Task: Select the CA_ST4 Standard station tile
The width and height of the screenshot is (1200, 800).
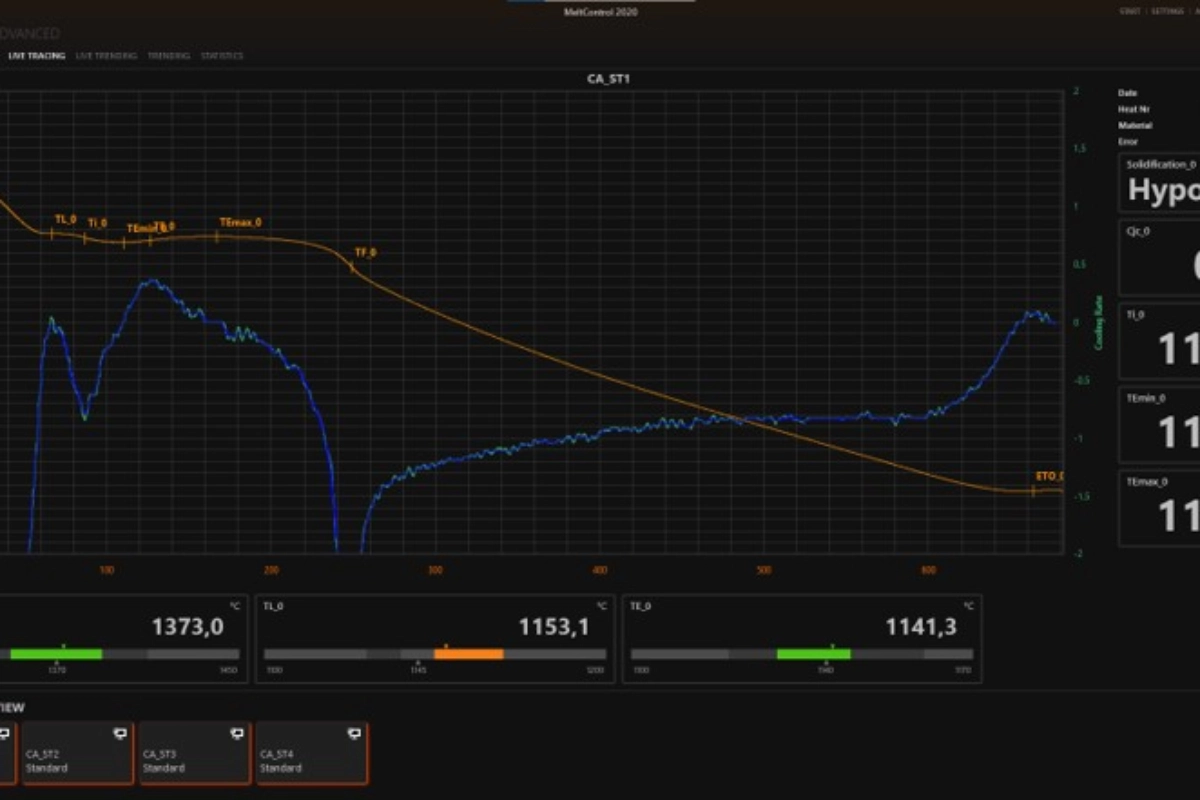Action: point(312,754)
